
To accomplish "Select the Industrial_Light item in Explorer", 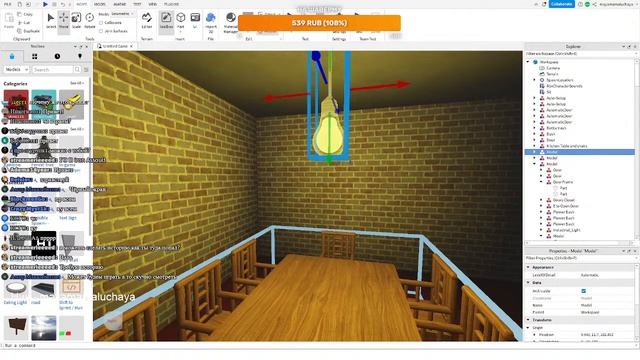I will tap(567, 230).
